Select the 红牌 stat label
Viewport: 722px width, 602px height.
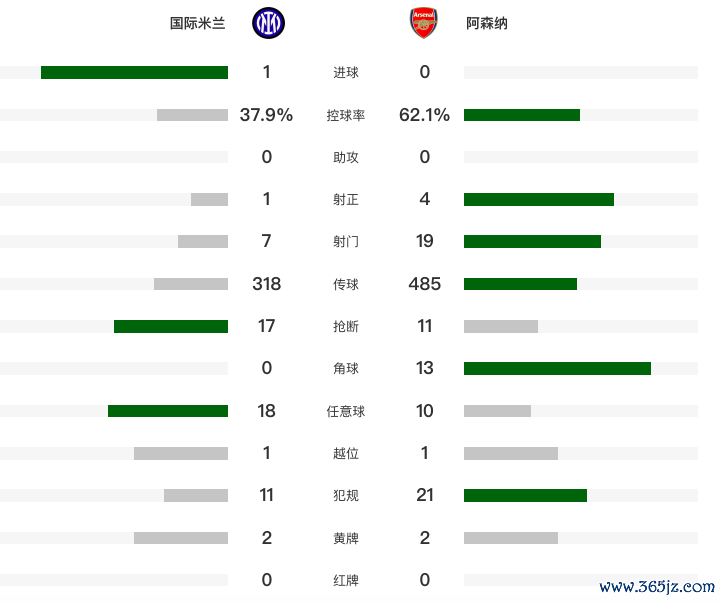pyautogui.click(x=346, y=580)
